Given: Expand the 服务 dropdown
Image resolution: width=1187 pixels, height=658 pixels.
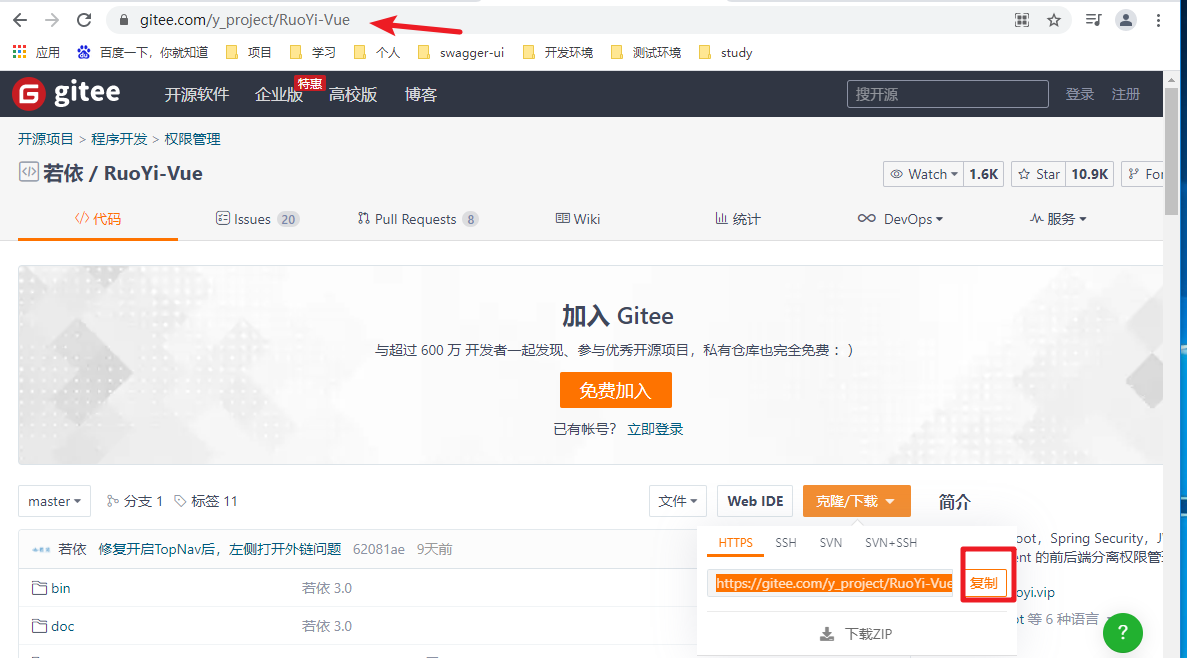Looking at the screenshot, I should point(1058,219).
